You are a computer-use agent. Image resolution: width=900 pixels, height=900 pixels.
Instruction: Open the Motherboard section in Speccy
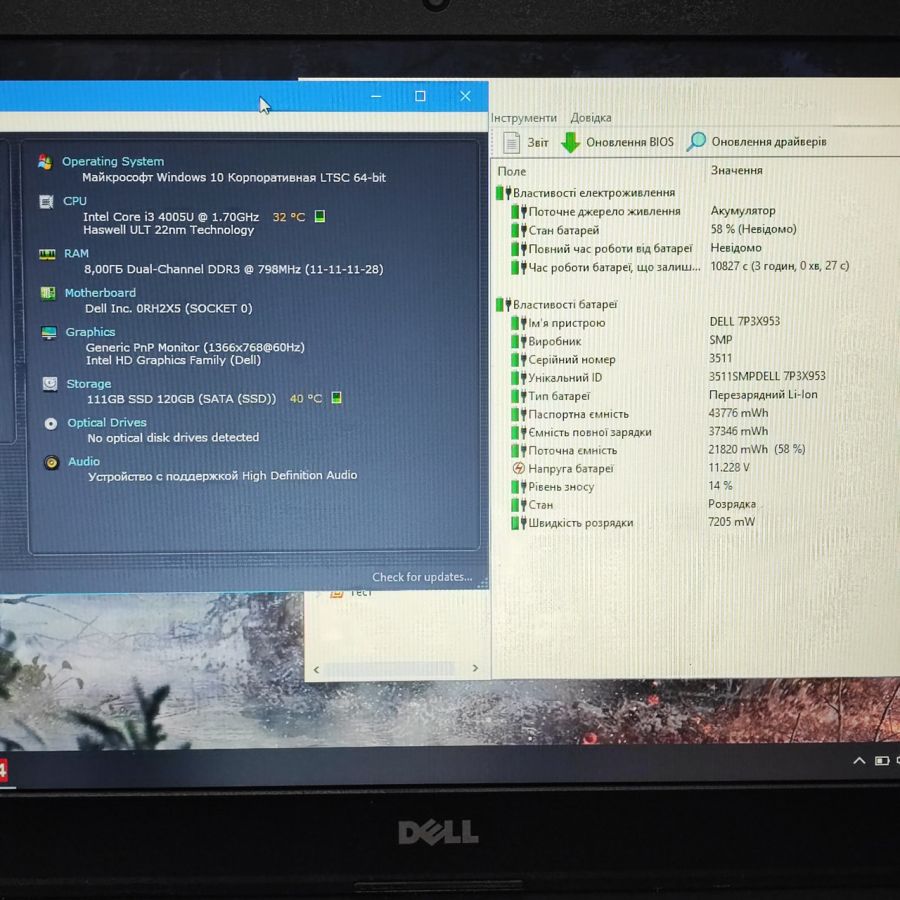coord(100,293)
